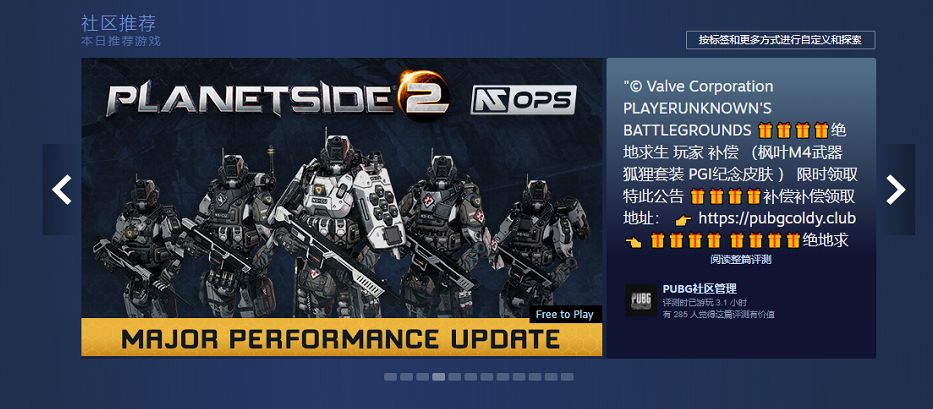Click the pointing-hand emoji before the URL
Viewport: 933px width, 409px height.
684,220
